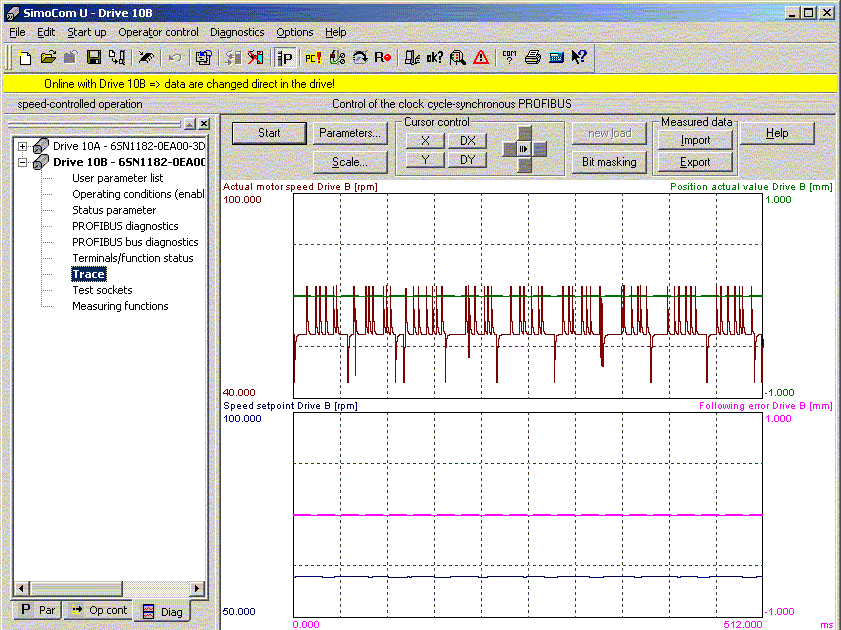The height and width of the screenshot is (630, 841).
Task: Open the Scale dialog
Action: (350, 162)
